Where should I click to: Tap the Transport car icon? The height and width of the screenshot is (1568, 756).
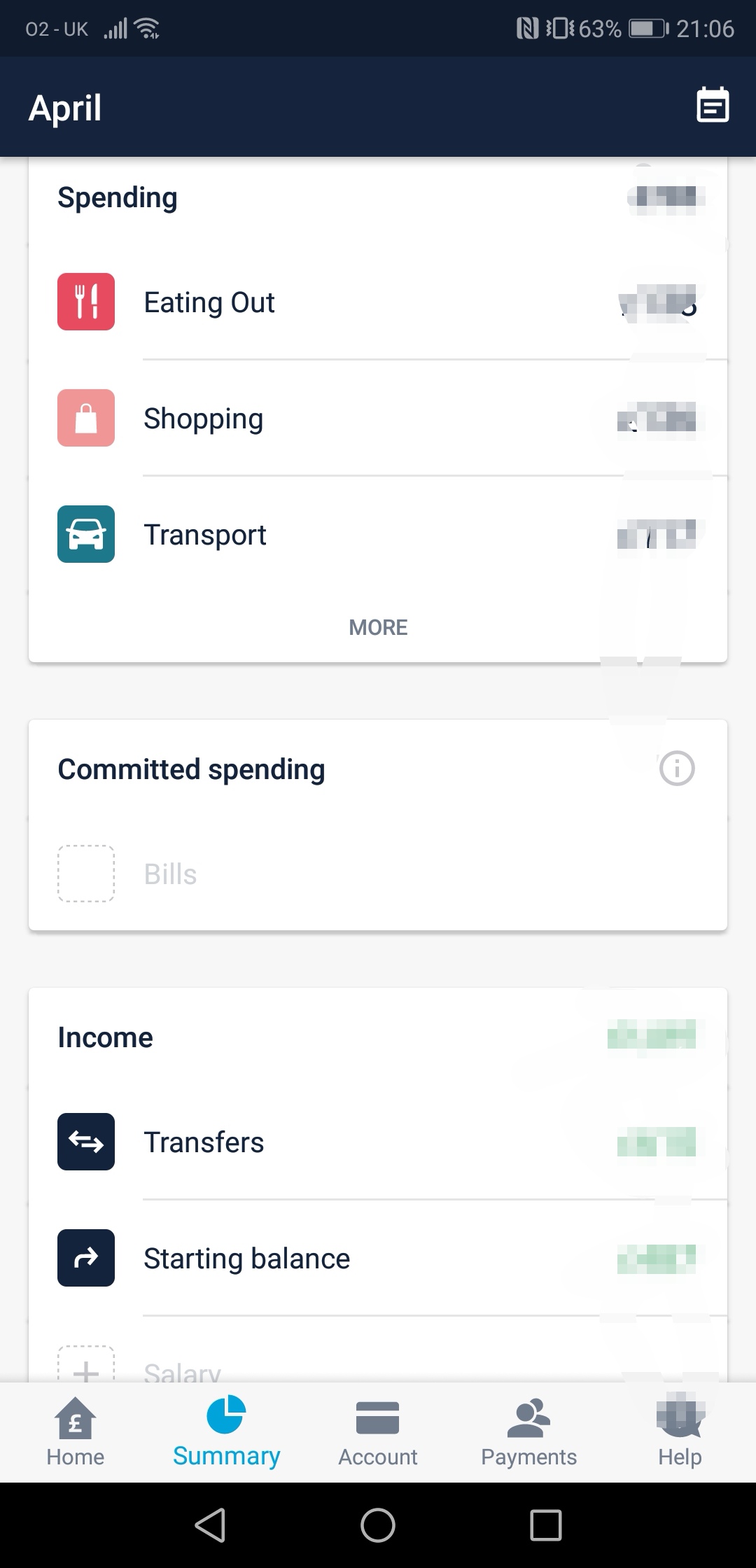[86, 534]
